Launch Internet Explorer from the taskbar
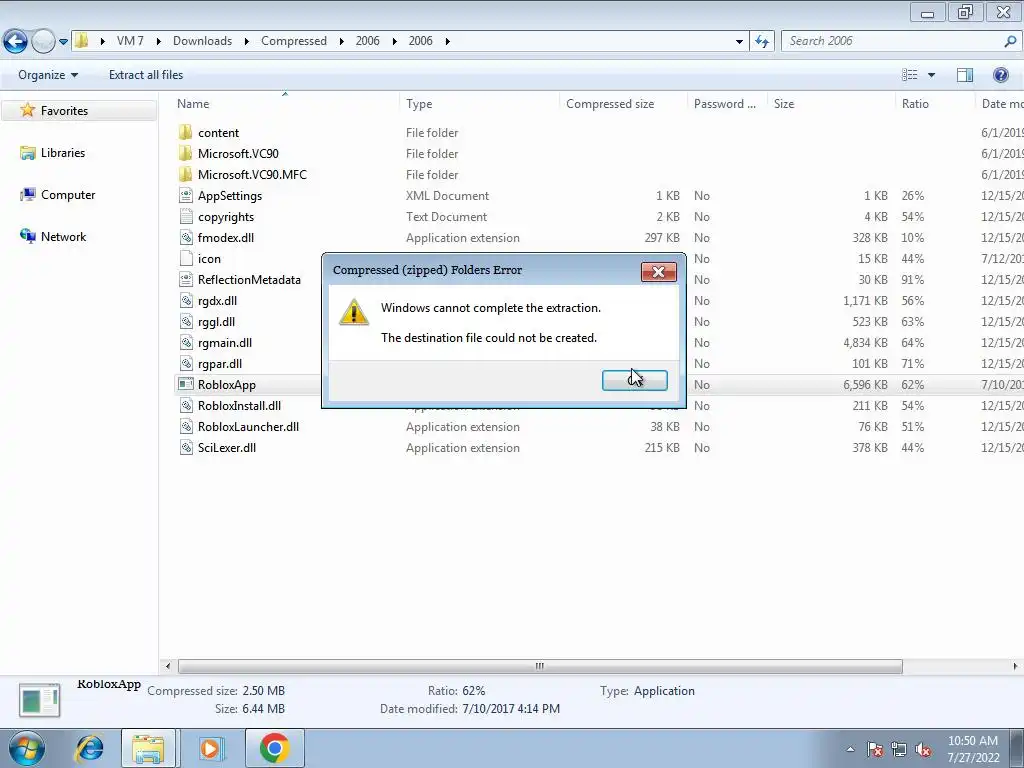1024x768 pixels. (89, 748)
